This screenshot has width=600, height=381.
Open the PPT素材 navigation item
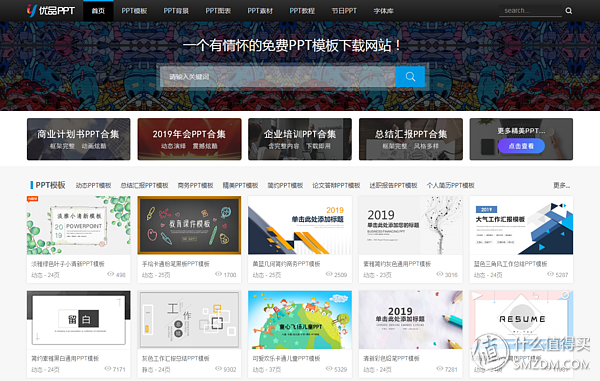click(x=260, y=11)
